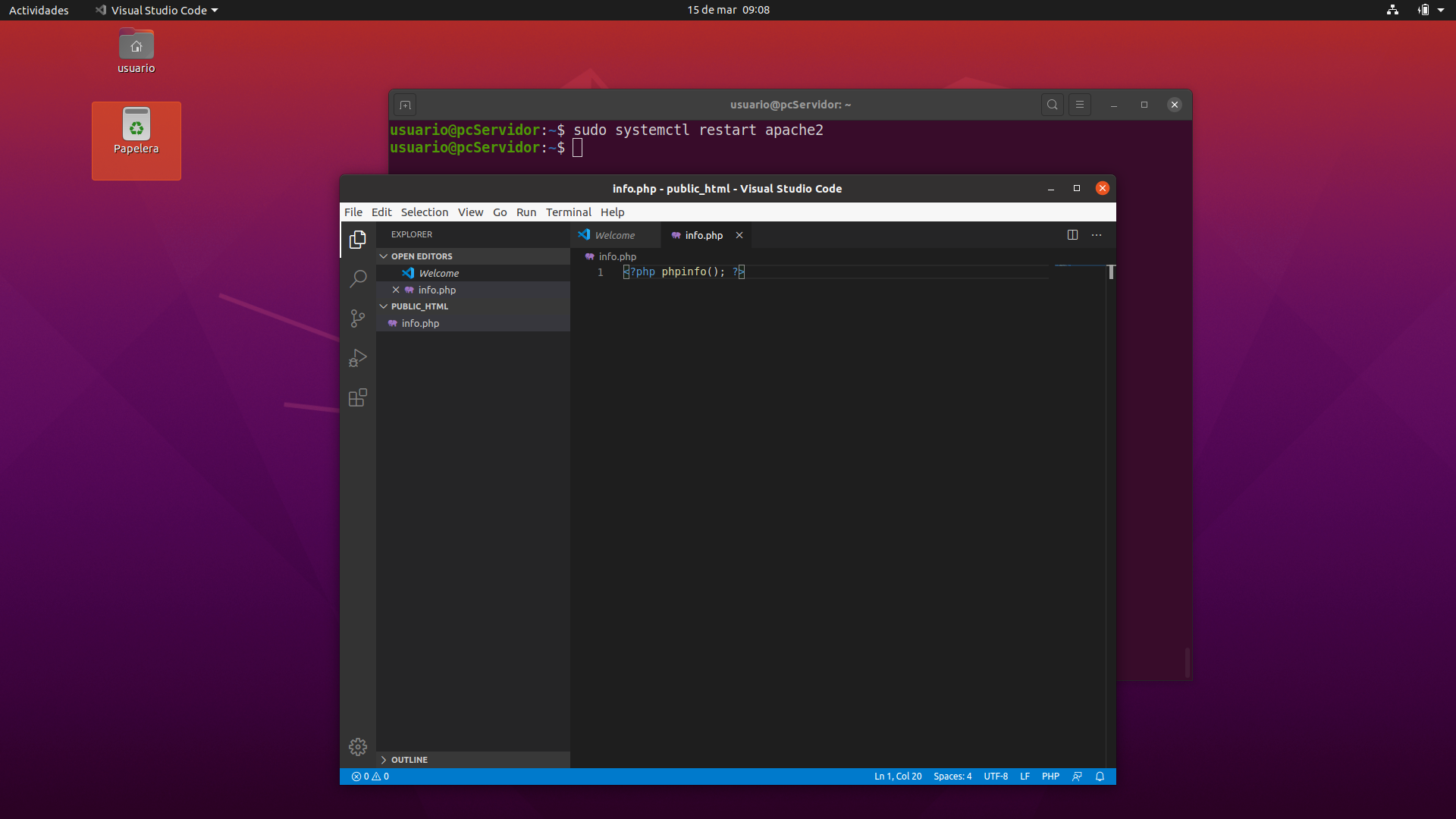Click the info.php breadcrumb above the editor
The image size is (1456, 819).
coord(617,256)
